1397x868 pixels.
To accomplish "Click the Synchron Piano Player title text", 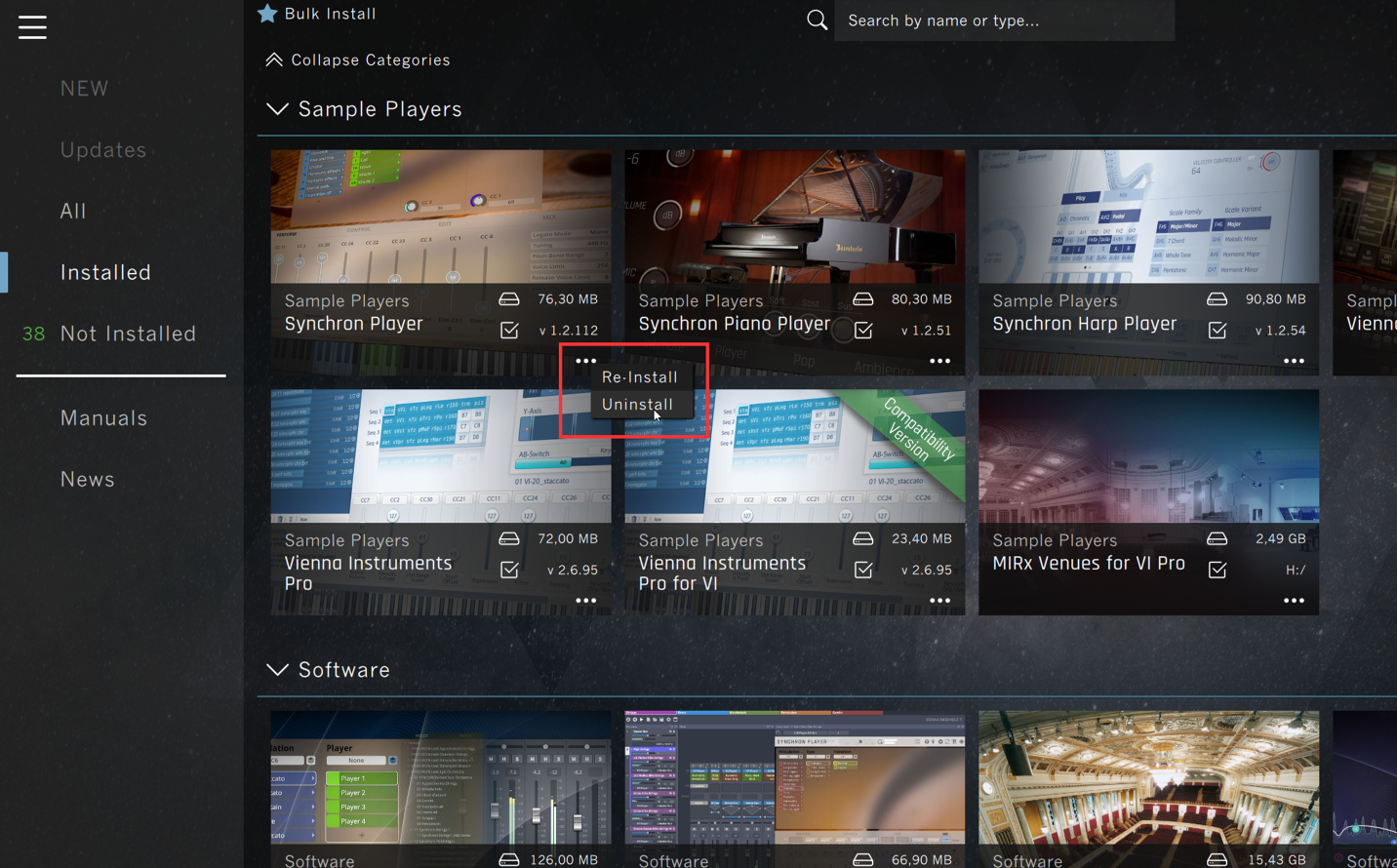I will (x=735, y=324).
